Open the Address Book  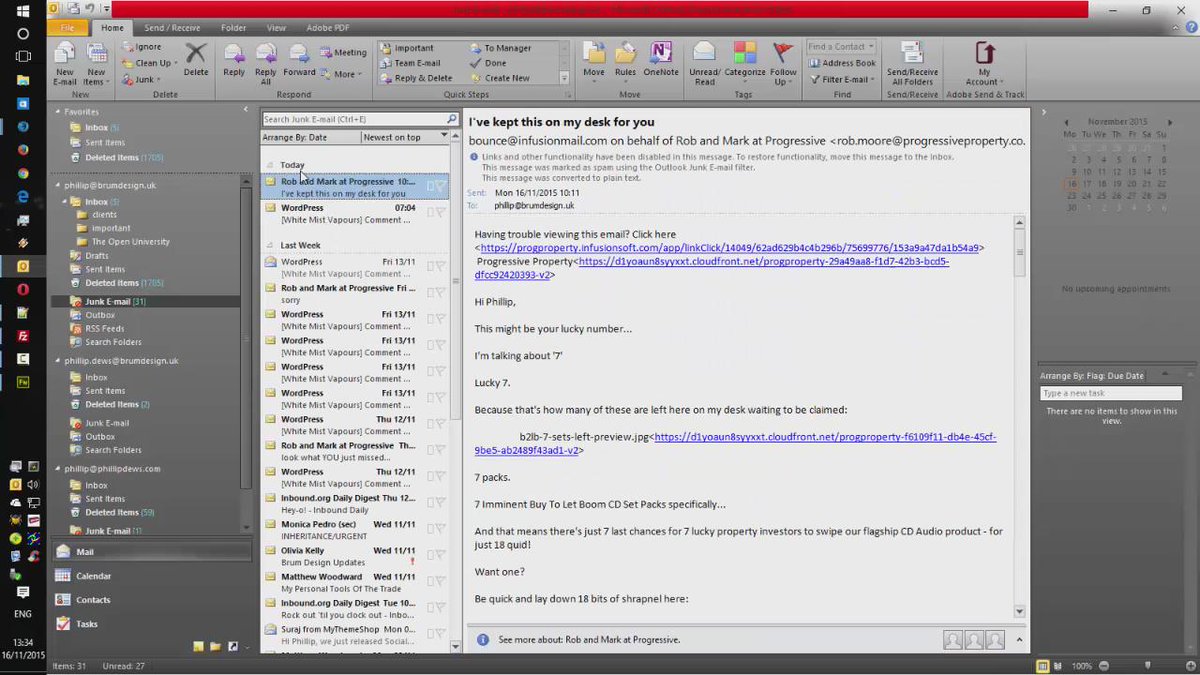pyautogui.click(x=841, y=63)
